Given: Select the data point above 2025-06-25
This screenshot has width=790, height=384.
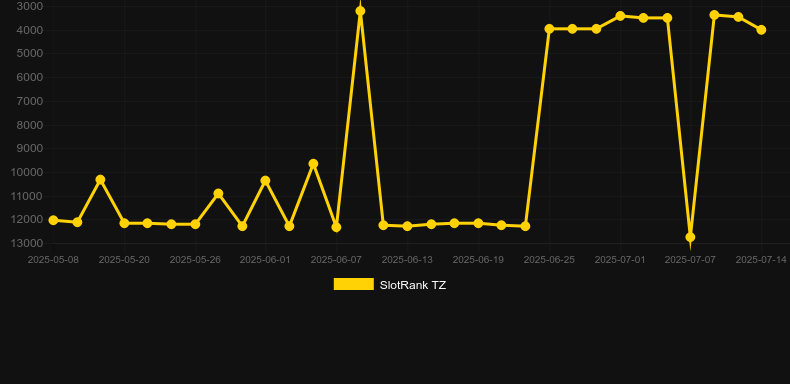Looking at the screenshot, I should pyautogui.click(x=549, y=29).
